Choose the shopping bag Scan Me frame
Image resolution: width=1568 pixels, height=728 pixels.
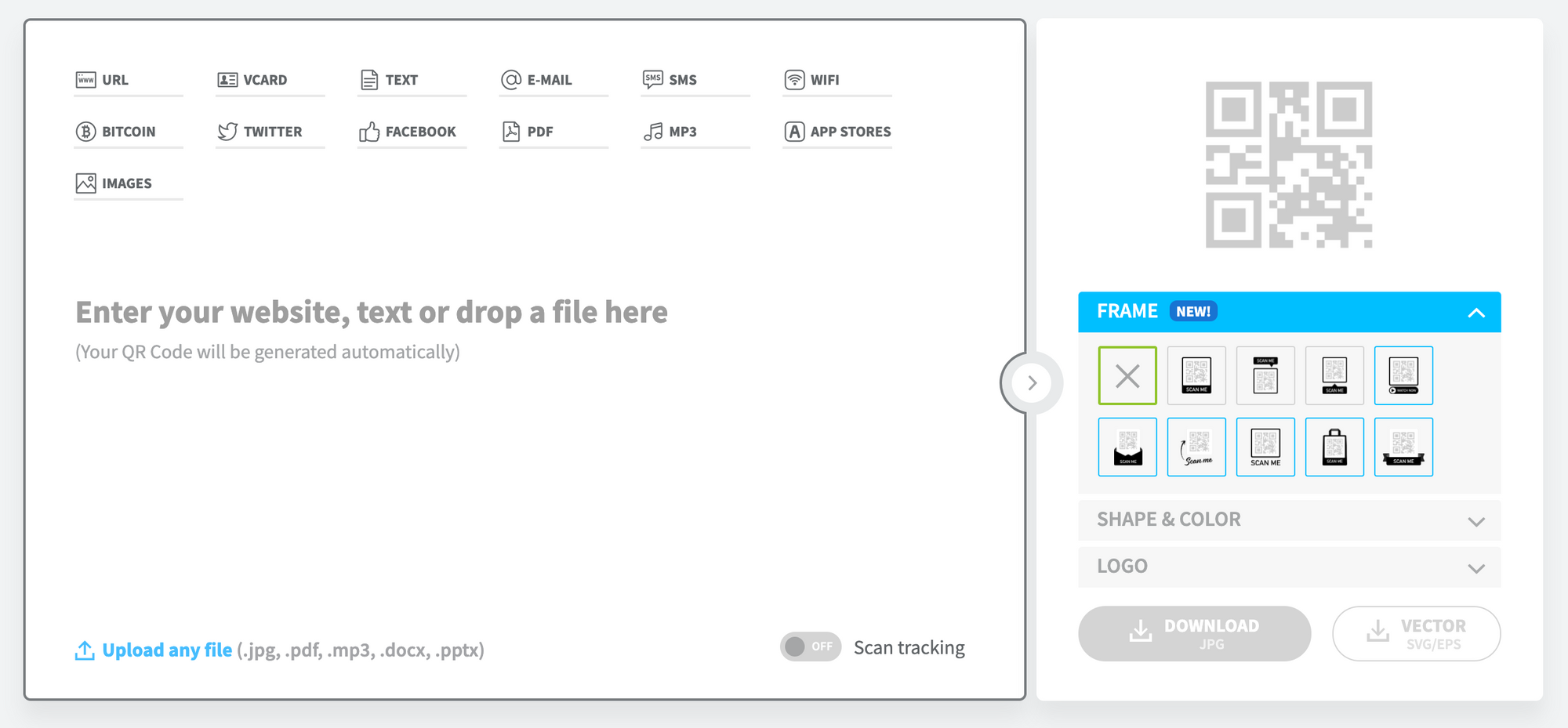(1334, 447)
